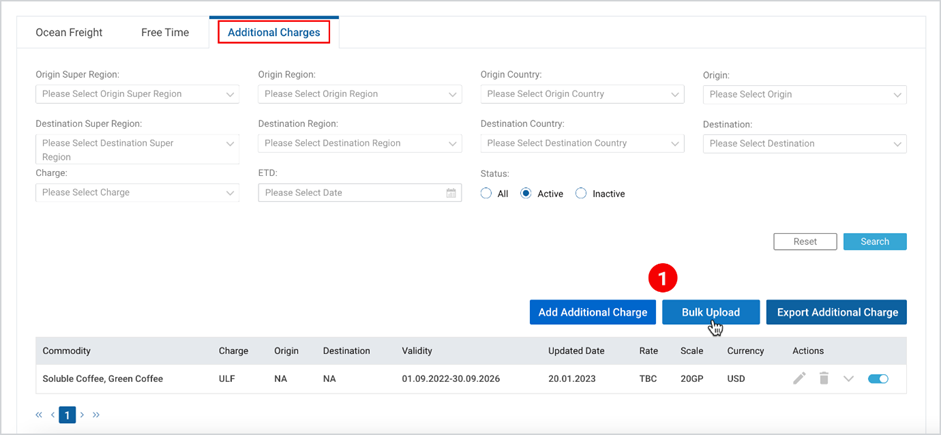This screenshot has height=435, width=941.
Task: Click the Rate column header
Action: click(649, 350)
